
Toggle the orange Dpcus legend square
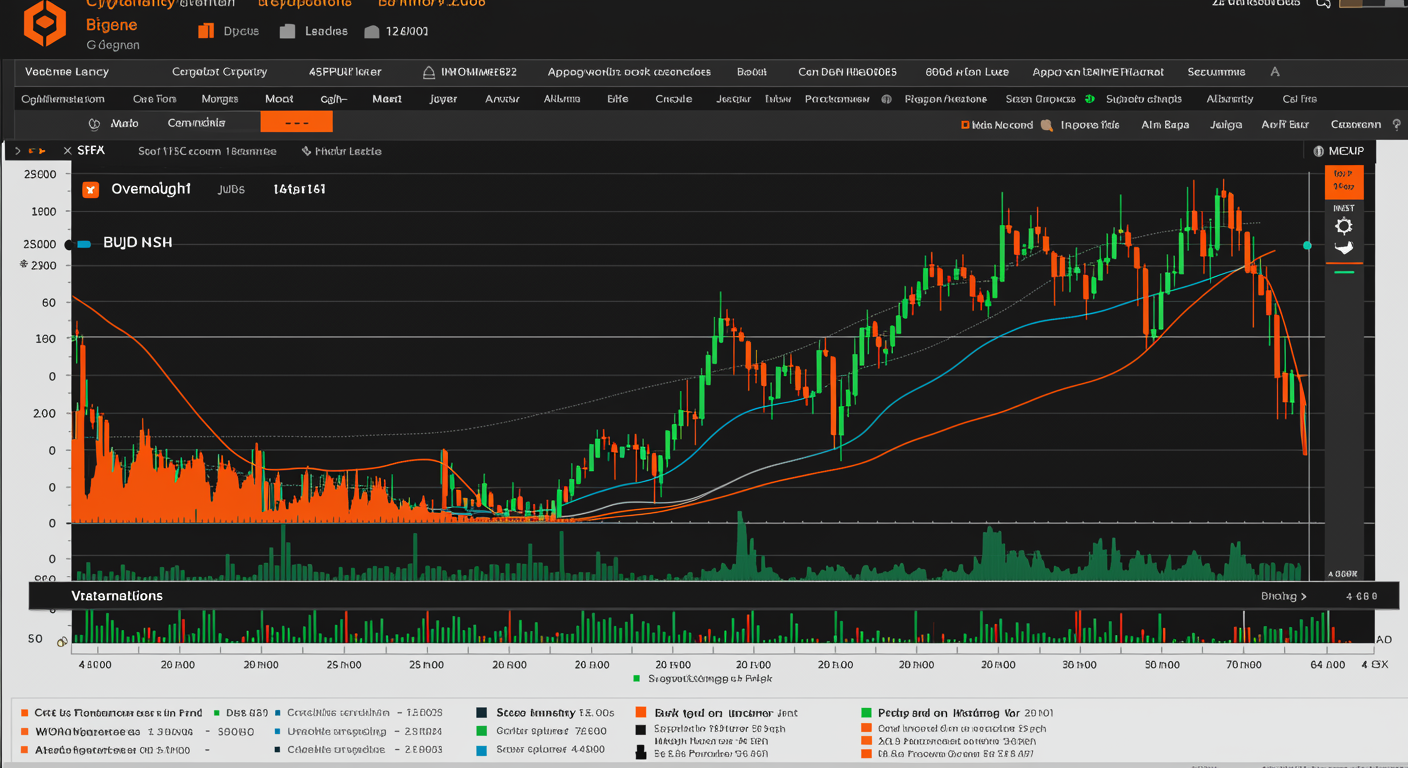[x=206, y=31]
